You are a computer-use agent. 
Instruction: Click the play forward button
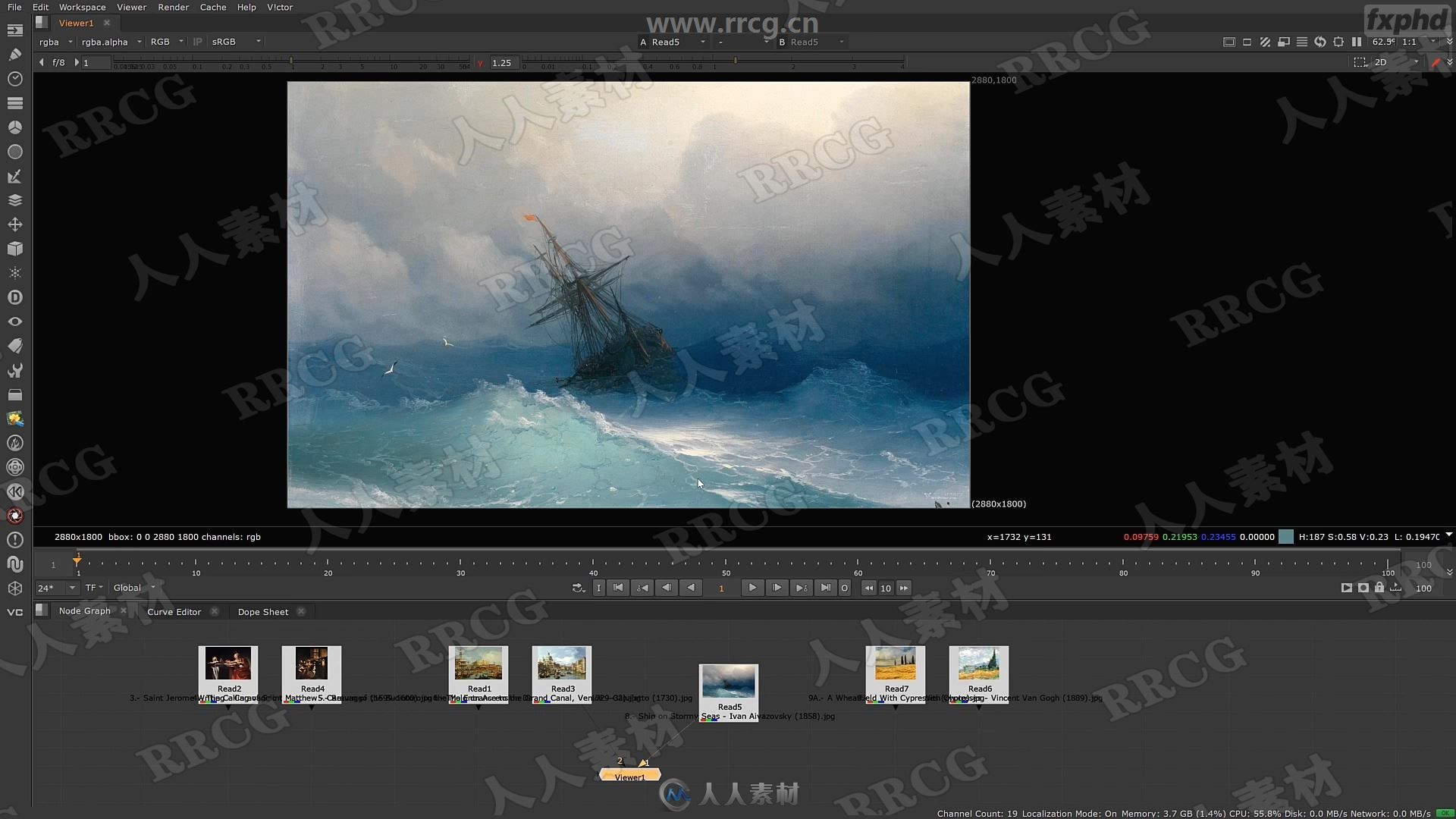click(753, 588)
